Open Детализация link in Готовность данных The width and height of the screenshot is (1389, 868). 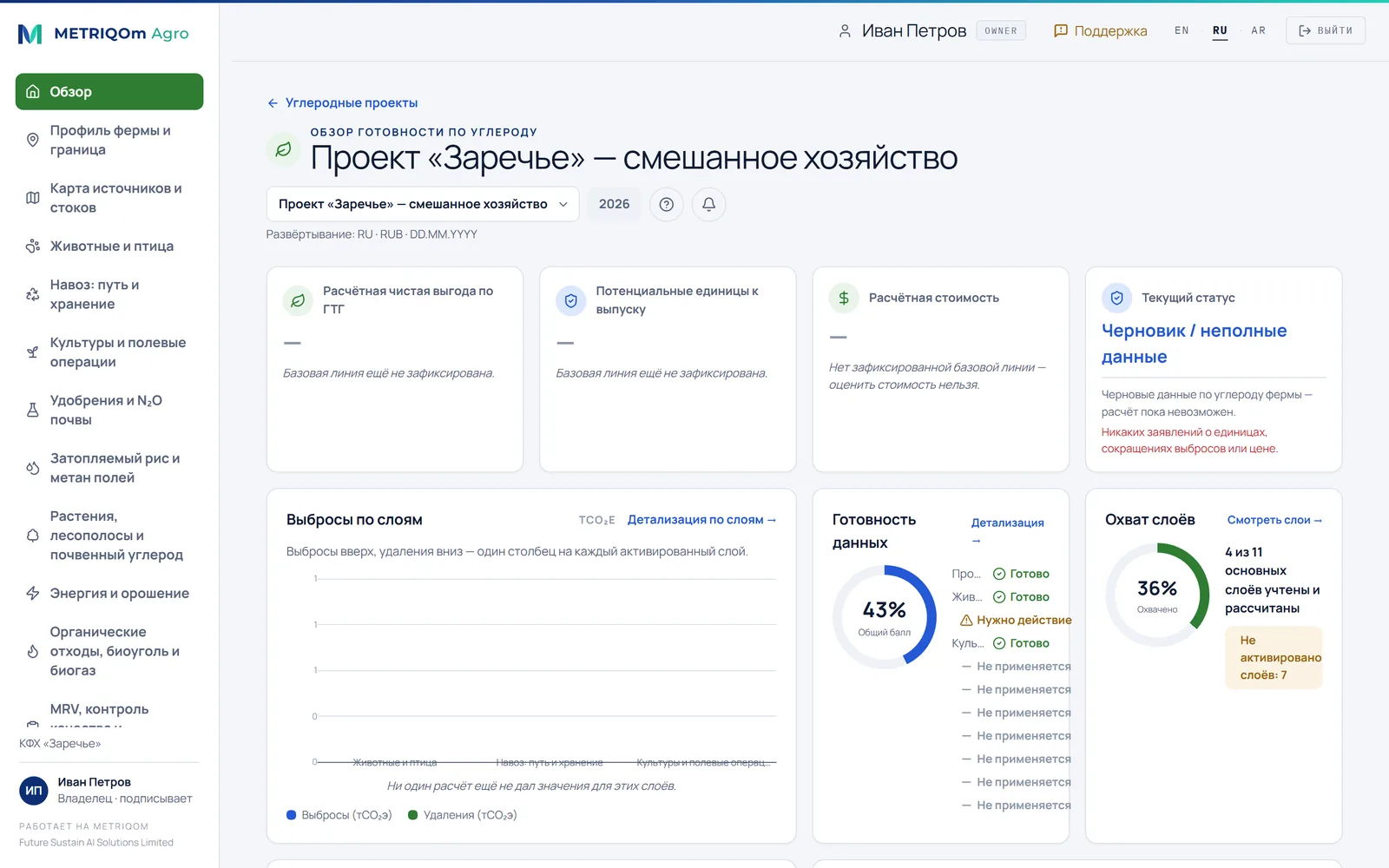coord(1007,531)
